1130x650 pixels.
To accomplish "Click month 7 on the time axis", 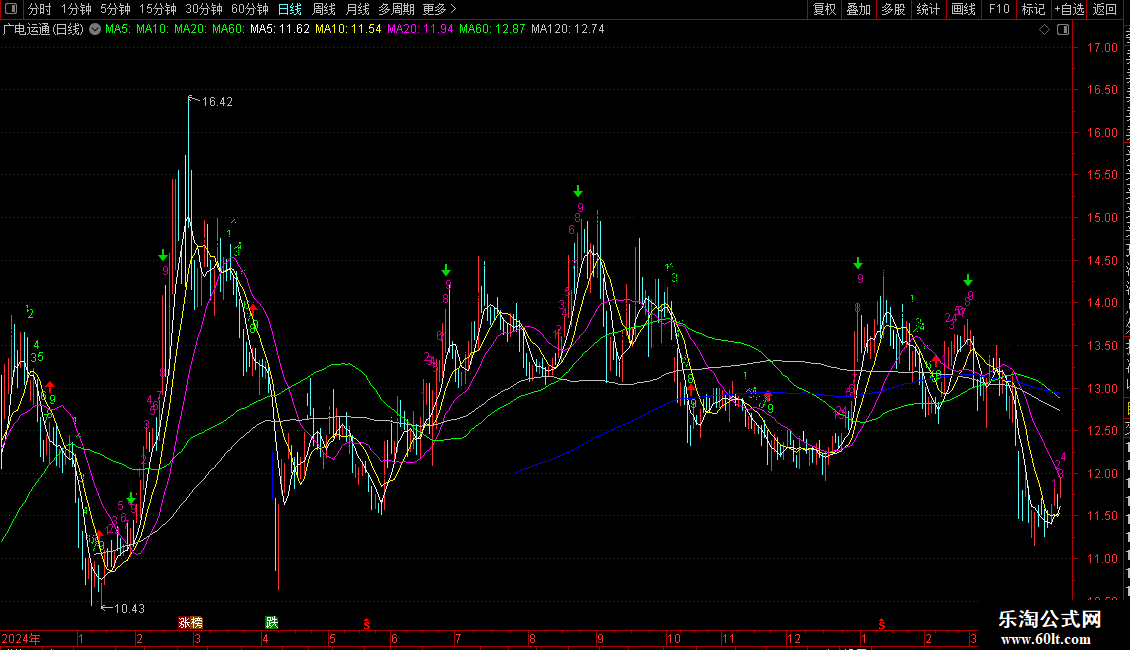I will point(458,638).
